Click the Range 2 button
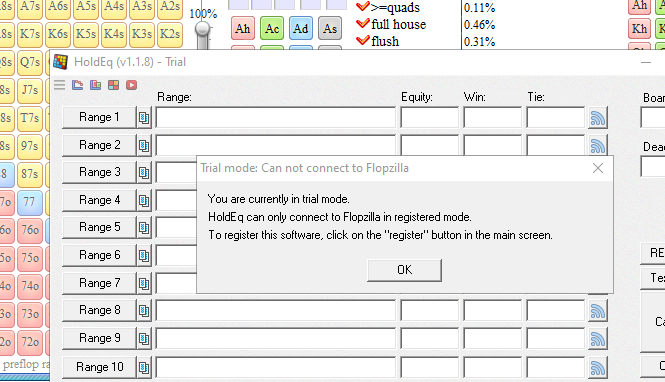The width and height of the screenshot is (665, 382). pos(99,145)
